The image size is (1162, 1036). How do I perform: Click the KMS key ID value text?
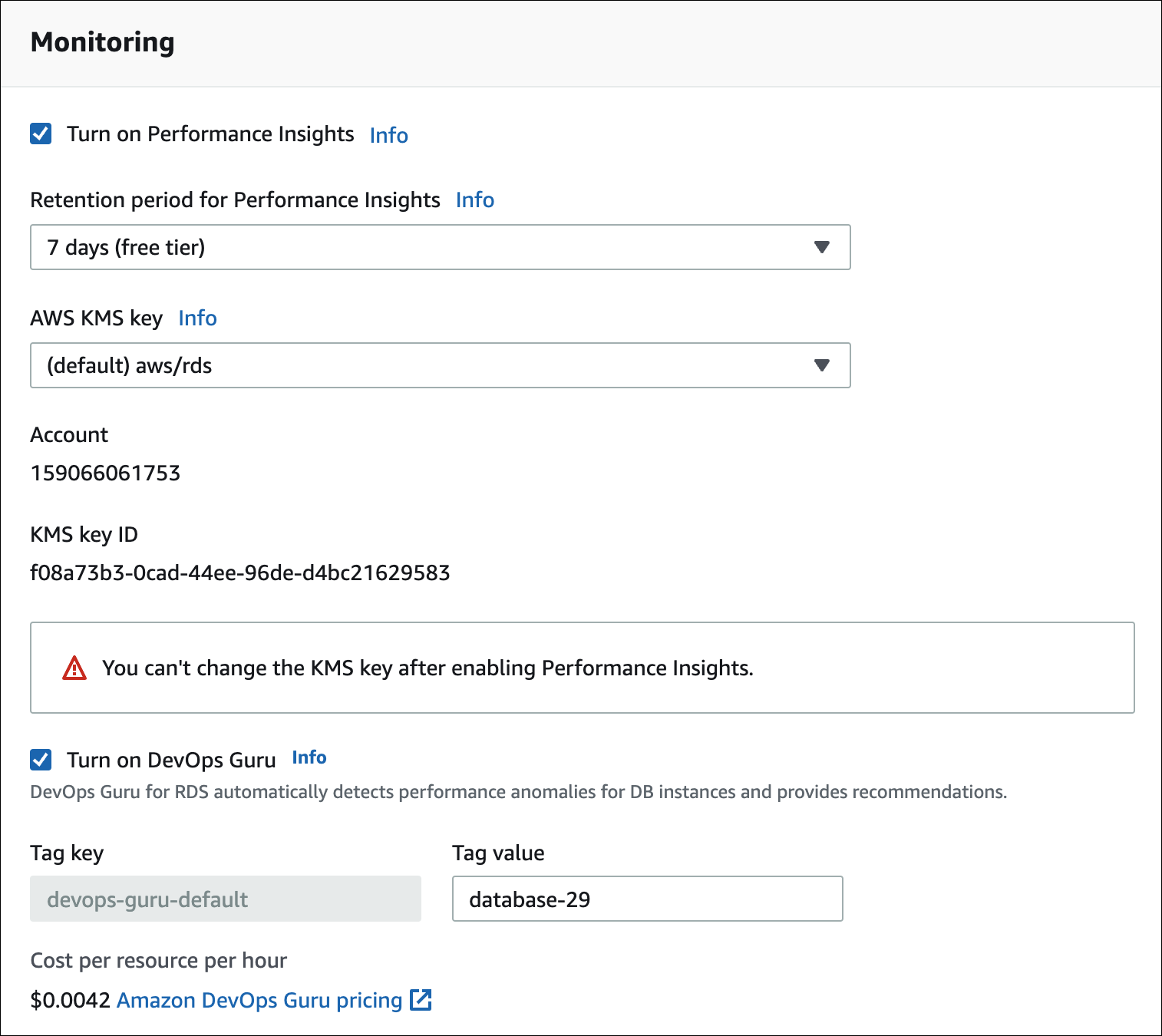240,572
